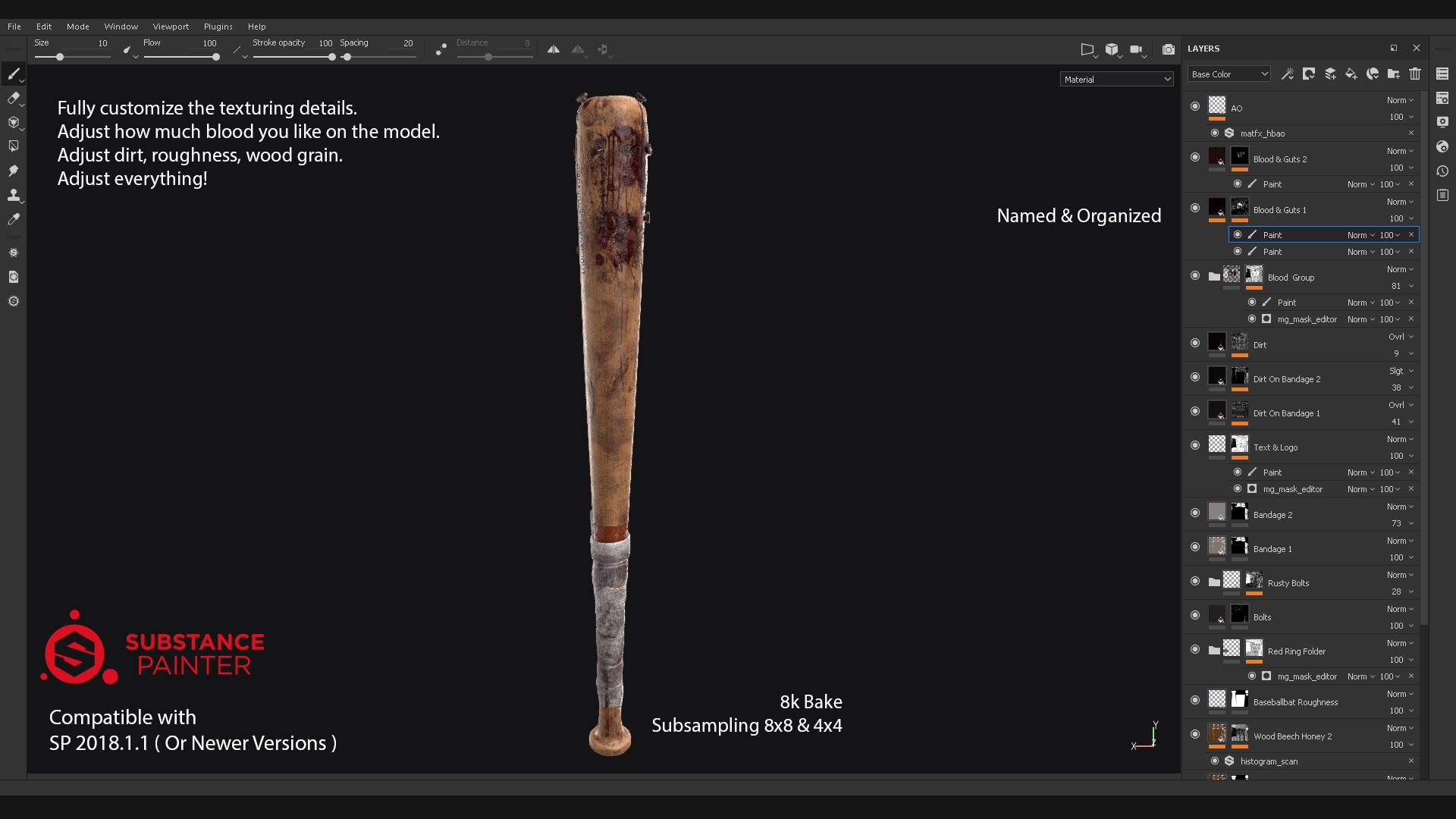The height and width of the screenshot is (819, 1456).
Task: Delete the selected layer with trash icon
Action: coord(1415,74)
